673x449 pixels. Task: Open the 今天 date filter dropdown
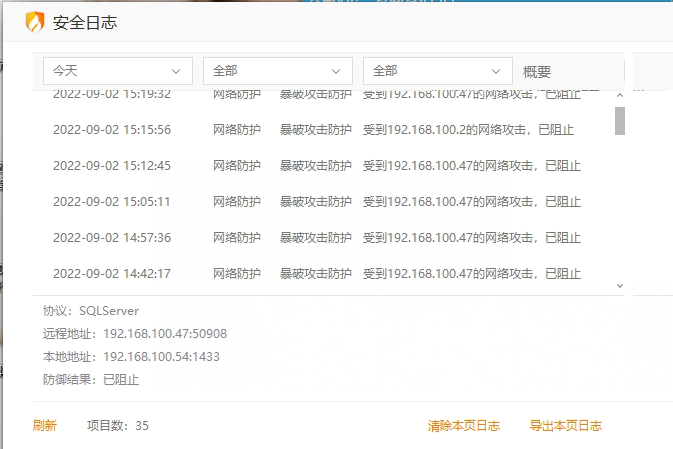tap(118, 71)
